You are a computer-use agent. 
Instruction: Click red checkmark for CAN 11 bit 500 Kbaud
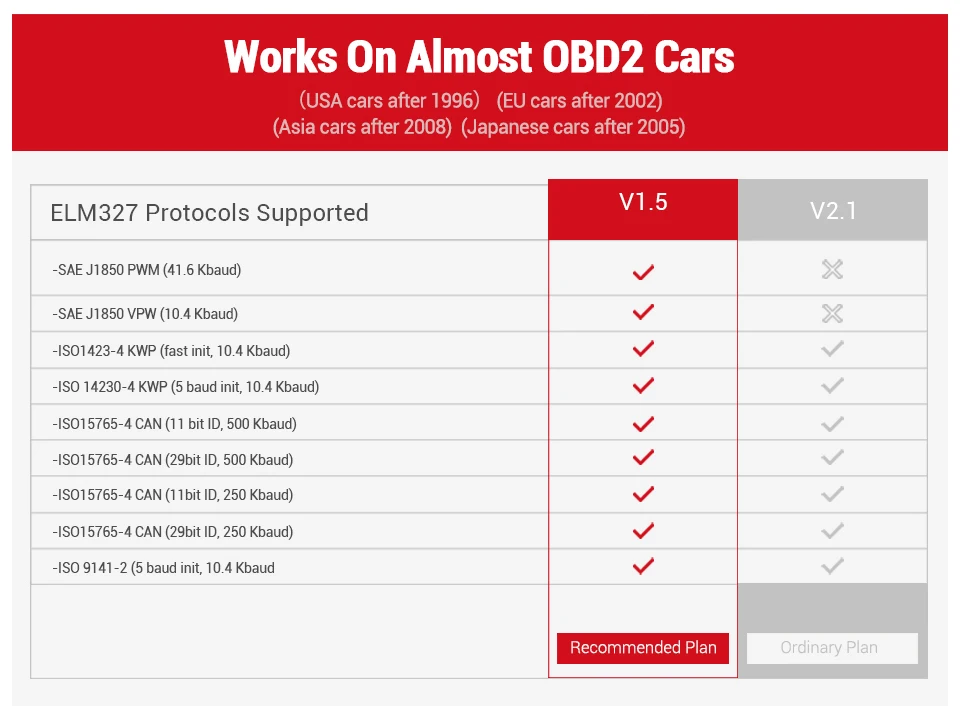[643, 424]
